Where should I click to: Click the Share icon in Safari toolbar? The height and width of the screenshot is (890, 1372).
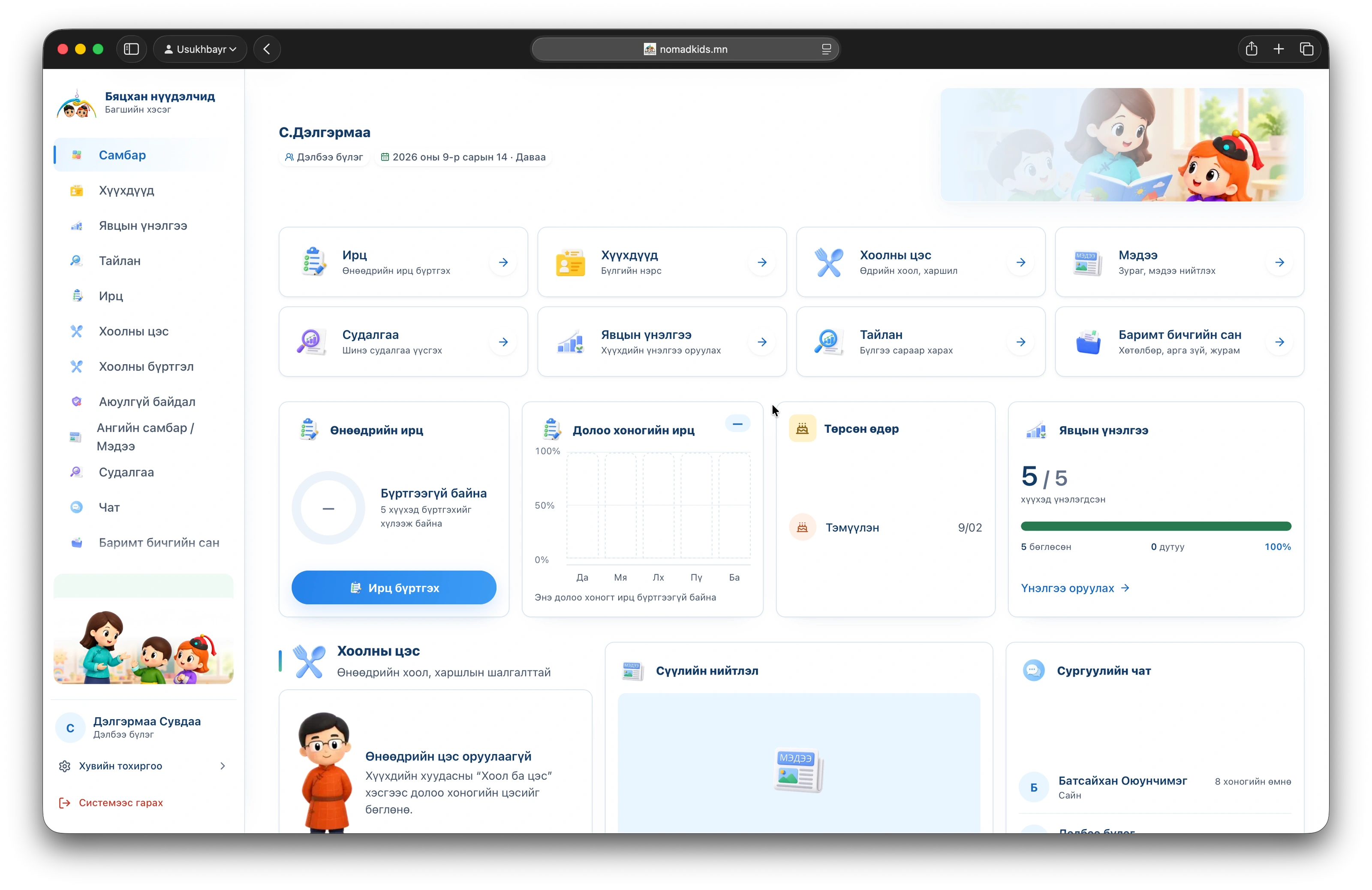(x=1251, y=49)
